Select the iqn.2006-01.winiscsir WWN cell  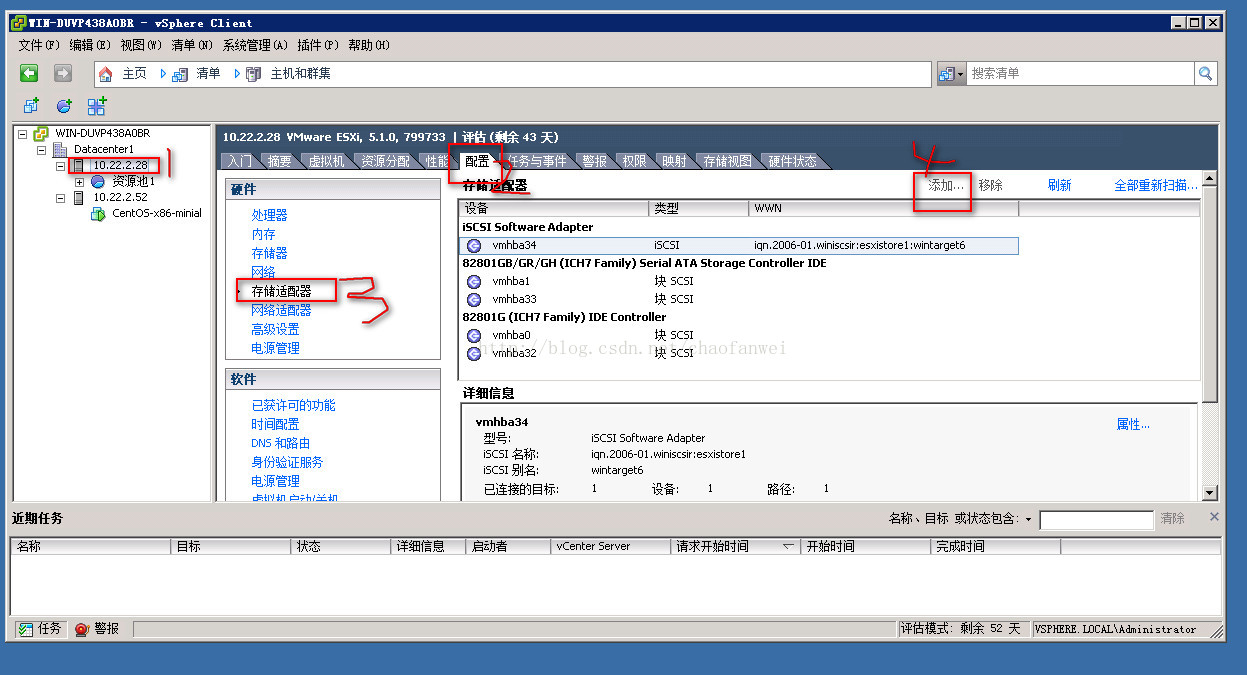click(x=860, y=245)
